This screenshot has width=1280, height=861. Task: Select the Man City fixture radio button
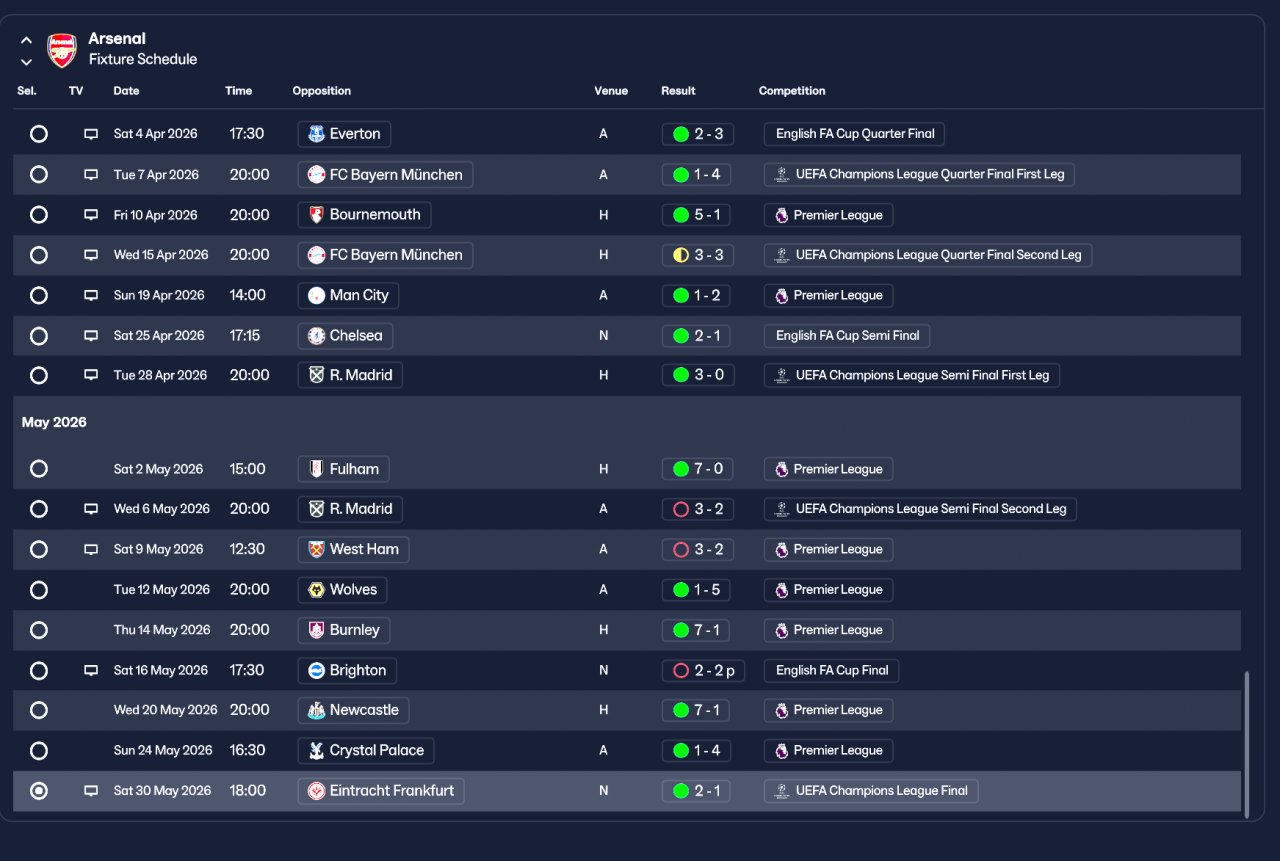click(39, 295)
